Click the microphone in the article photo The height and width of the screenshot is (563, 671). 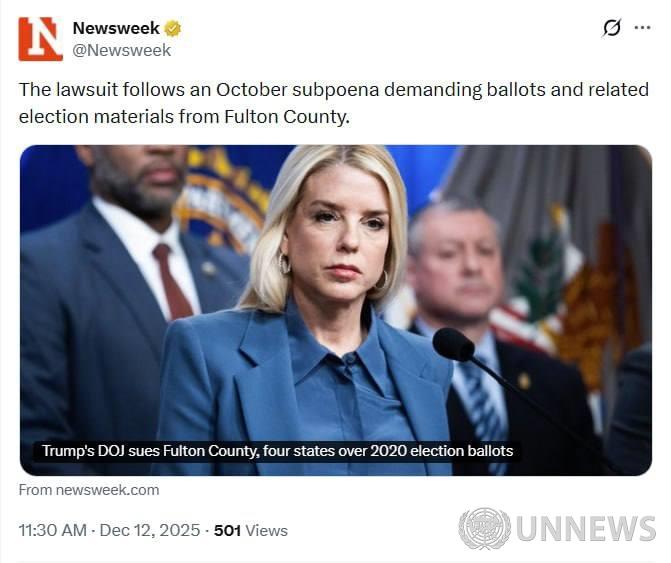454,345
